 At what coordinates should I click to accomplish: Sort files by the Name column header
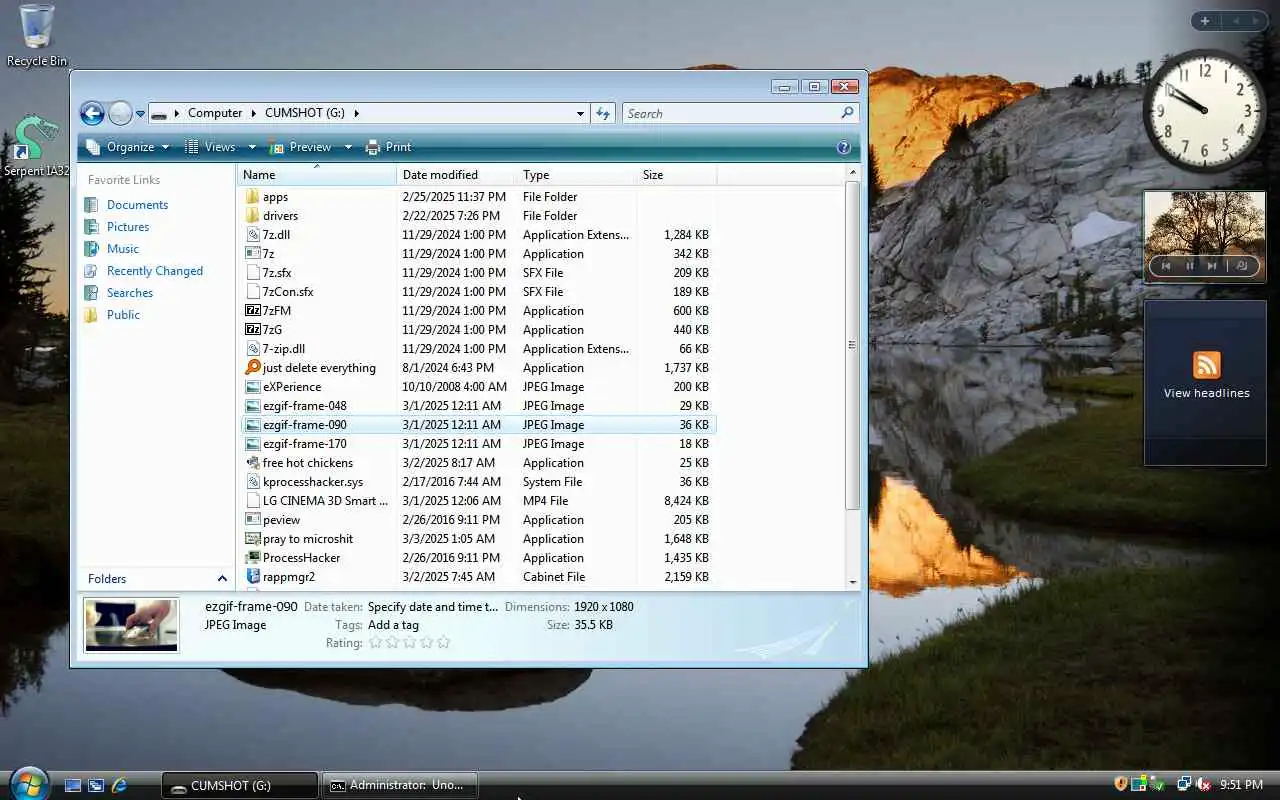[x=317, y=175]
